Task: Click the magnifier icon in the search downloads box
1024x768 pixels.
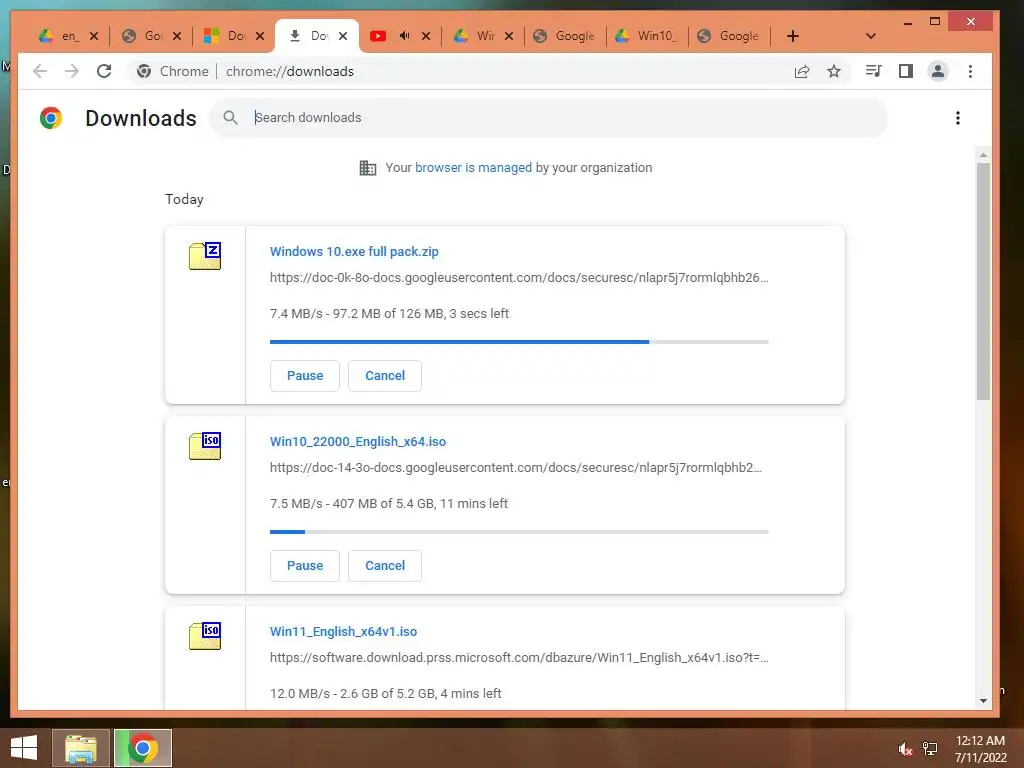Action: [x=231, y=118]
